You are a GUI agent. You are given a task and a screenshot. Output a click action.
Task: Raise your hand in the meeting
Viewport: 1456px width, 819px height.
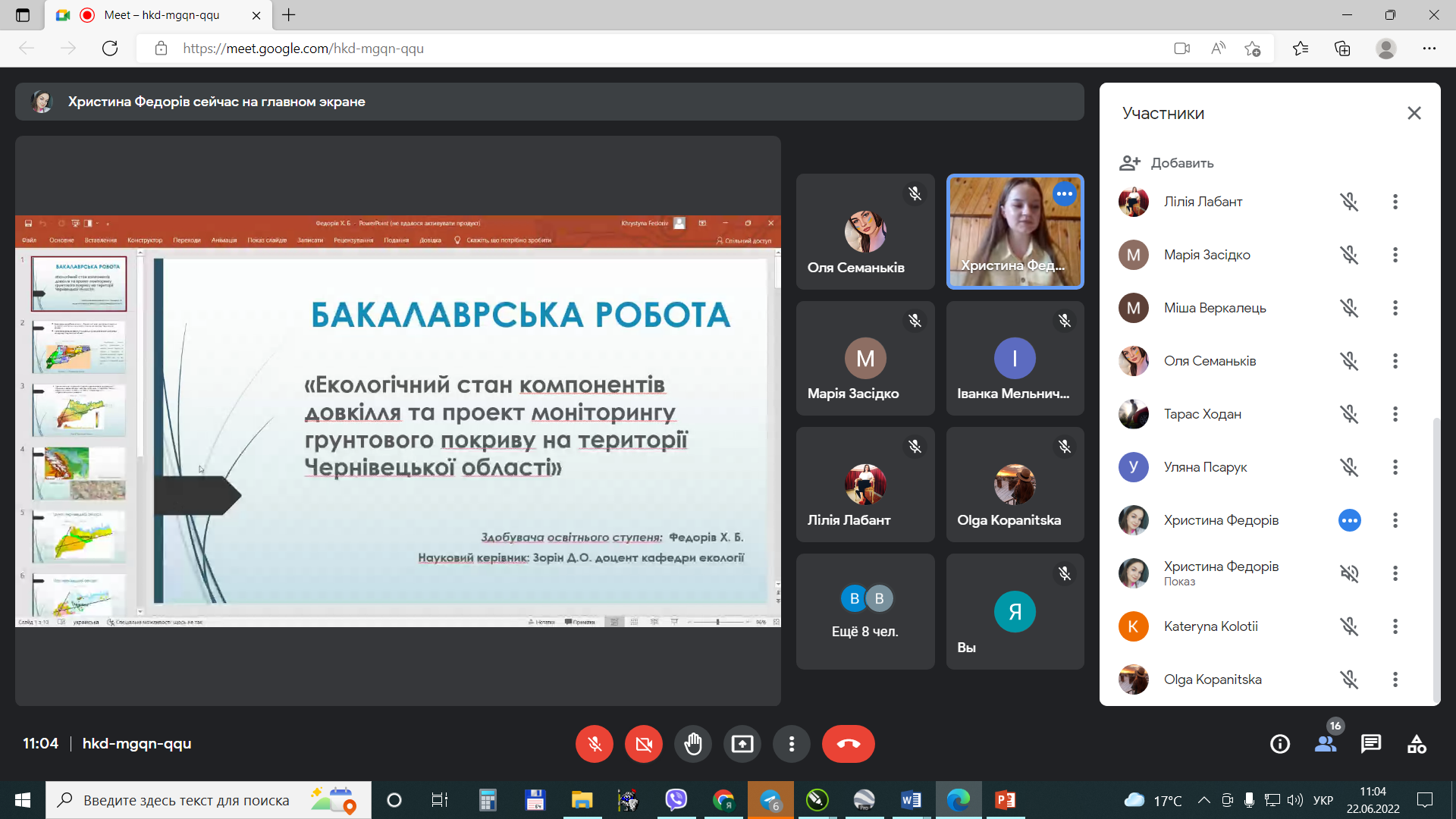point(692,744)
